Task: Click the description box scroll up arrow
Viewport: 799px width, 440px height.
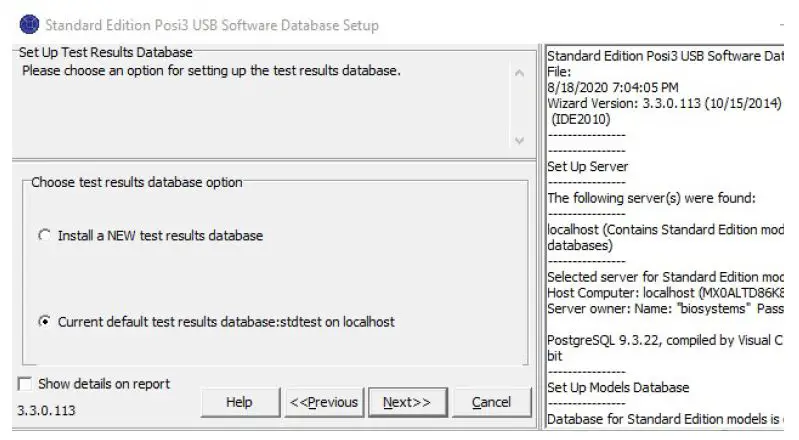Action: (517, 73)
